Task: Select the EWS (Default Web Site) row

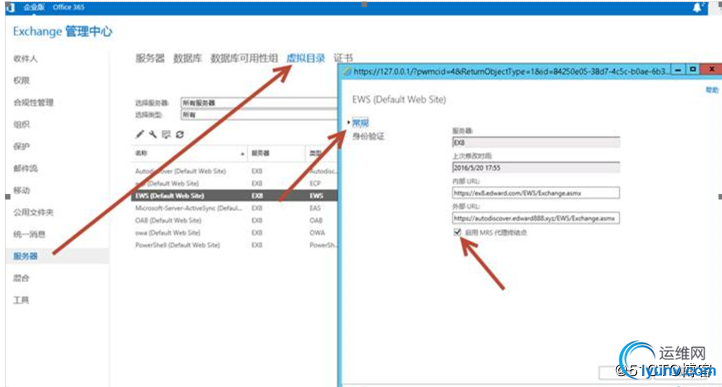Action: [234, 195]
